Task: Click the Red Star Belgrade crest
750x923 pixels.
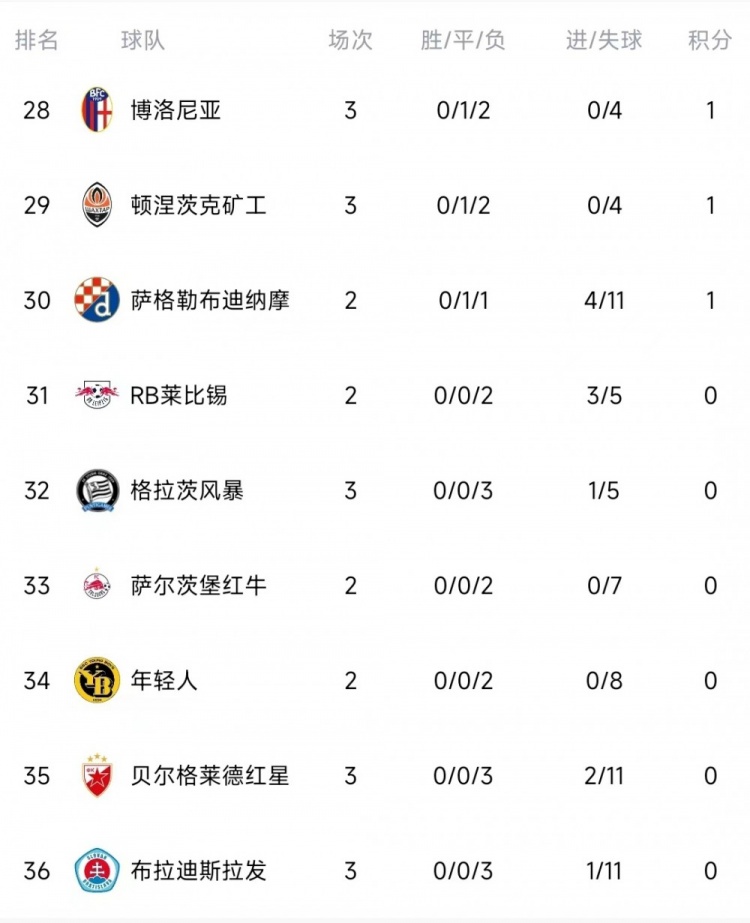Action: (x=97, y=775)
